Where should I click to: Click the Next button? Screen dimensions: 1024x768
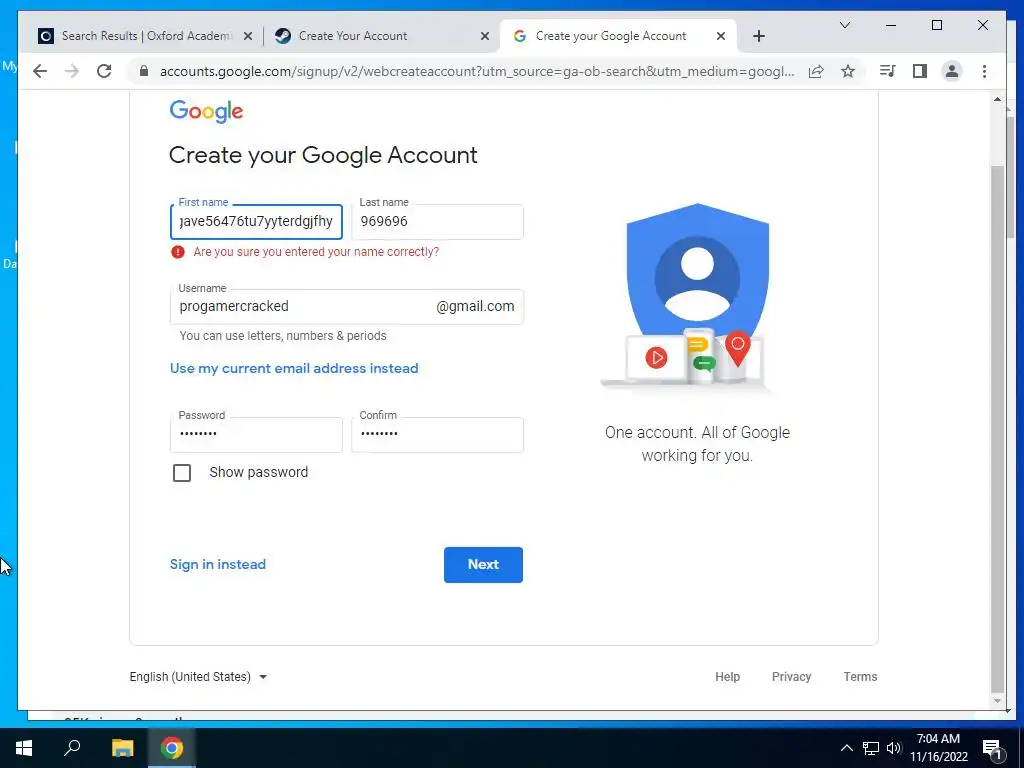[483, 565]
